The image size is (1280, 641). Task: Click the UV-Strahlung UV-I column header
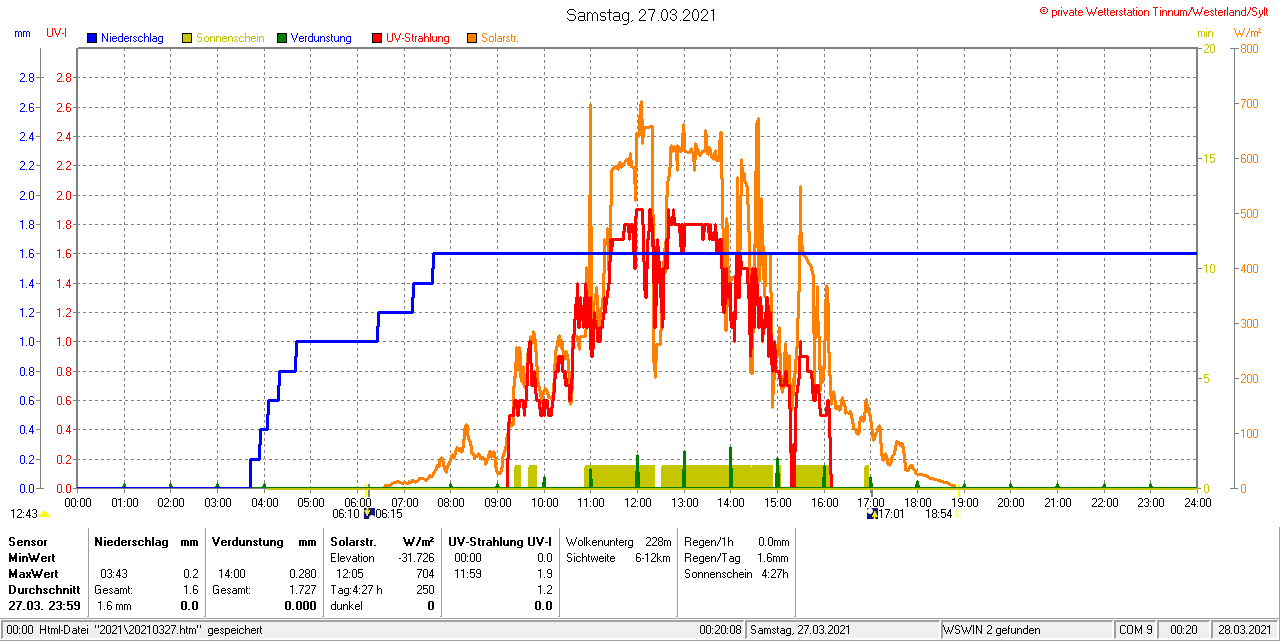500,541
